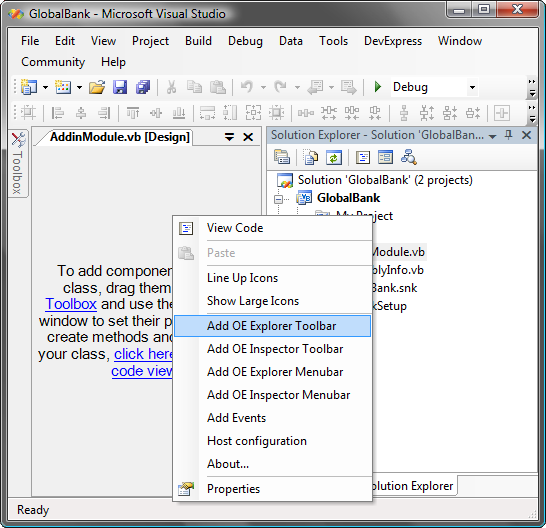Choose Add OE Inspector Toolbar
Image resolution: width=546 pixels, height=528 pixels.
[x=272, y=349]
